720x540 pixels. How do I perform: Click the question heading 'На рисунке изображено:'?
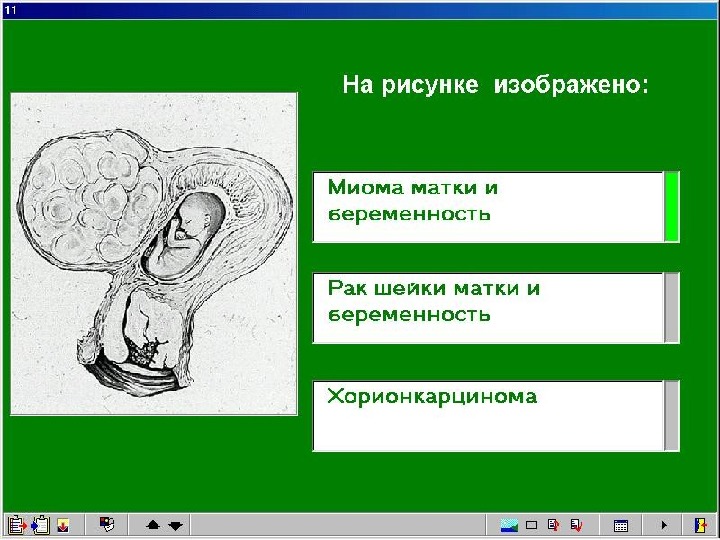pyautogui.click(x=495, y=85)
